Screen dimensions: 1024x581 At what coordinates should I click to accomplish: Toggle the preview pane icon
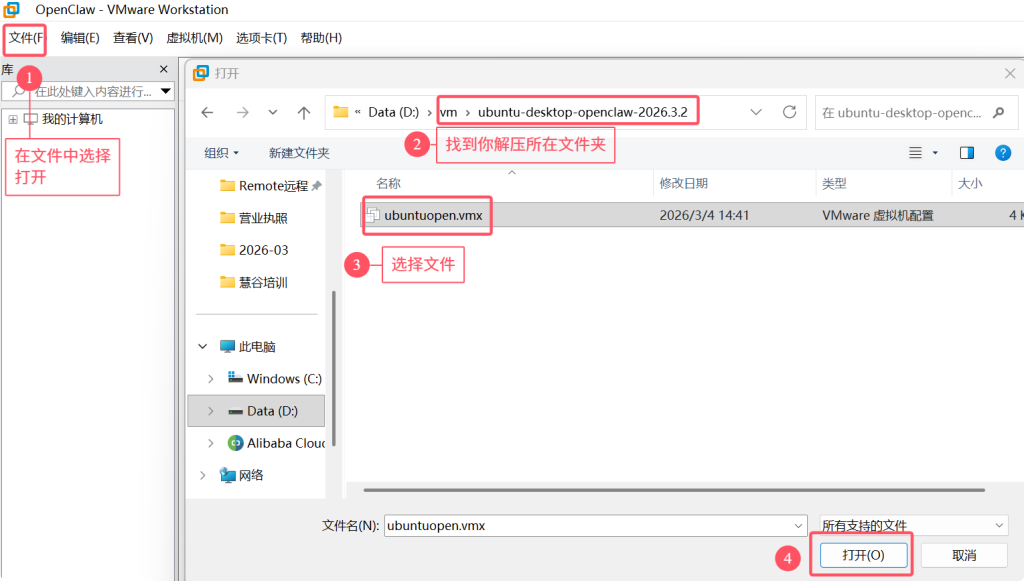pyautogui.click(x=966, y=153)
